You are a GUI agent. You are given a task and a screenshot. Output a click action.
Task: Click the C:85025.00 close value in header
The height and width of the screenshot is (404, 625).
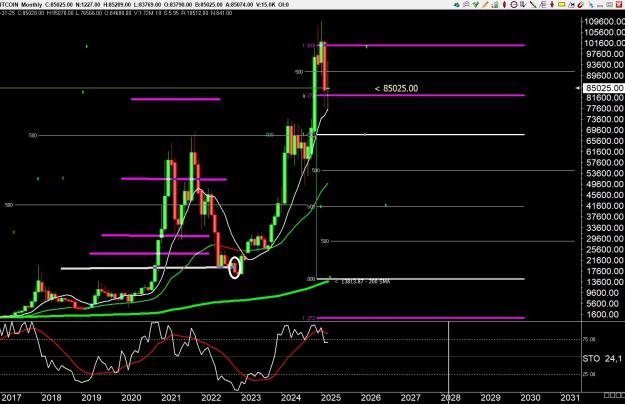[x=59, y=4]
